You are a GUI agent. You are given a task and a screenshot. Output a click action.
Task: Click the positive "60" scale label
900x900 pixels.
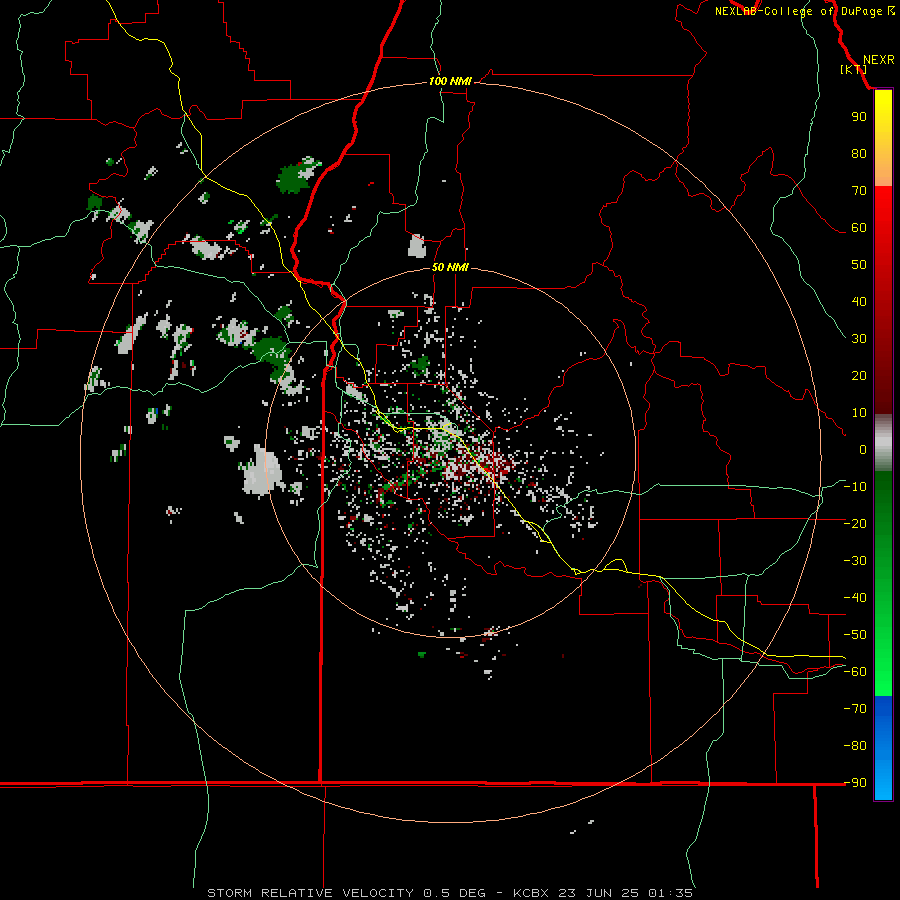859,228
